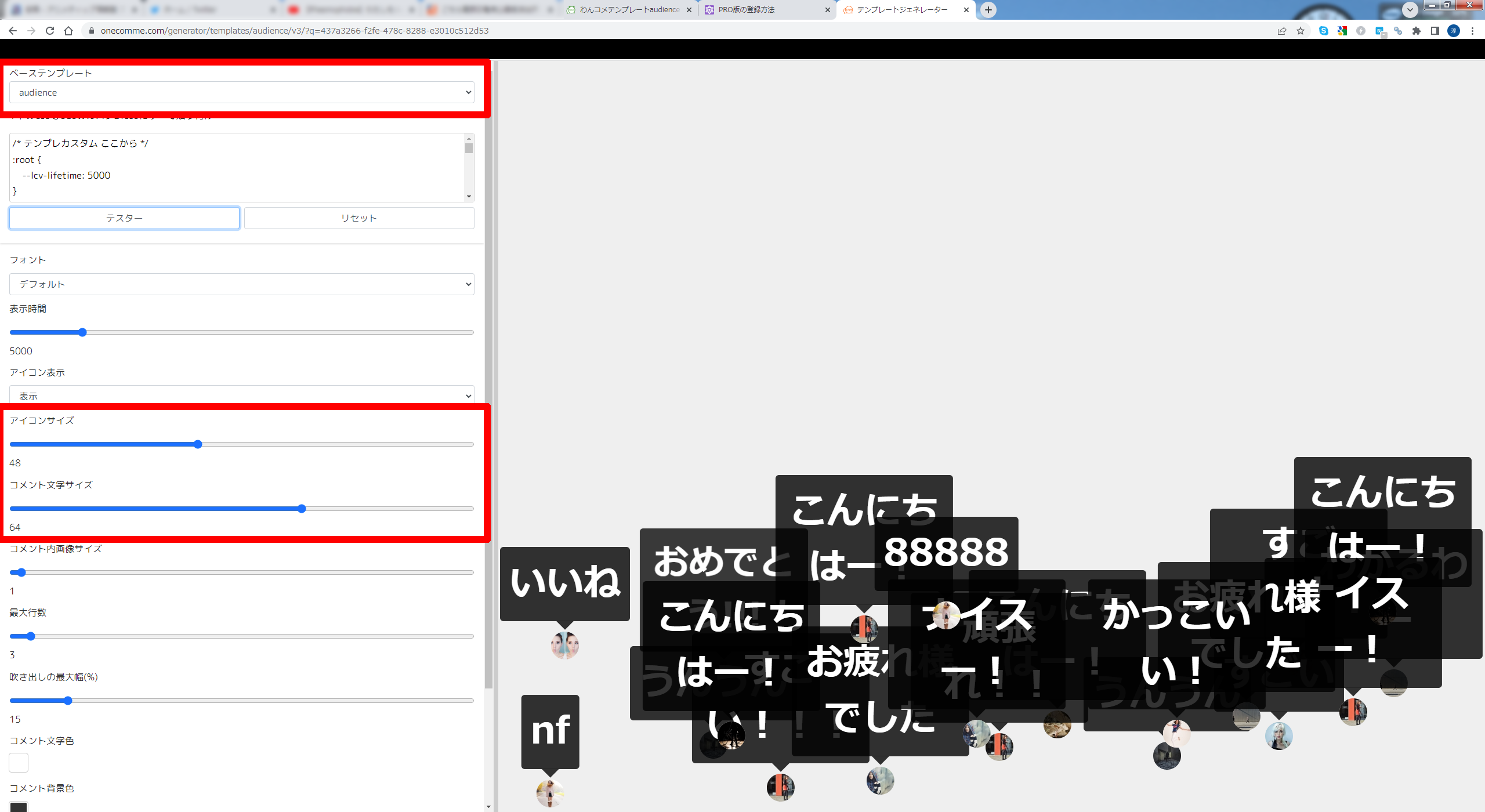
Task: Open the extensions puzzle menu
Action: click(1417, 31)
